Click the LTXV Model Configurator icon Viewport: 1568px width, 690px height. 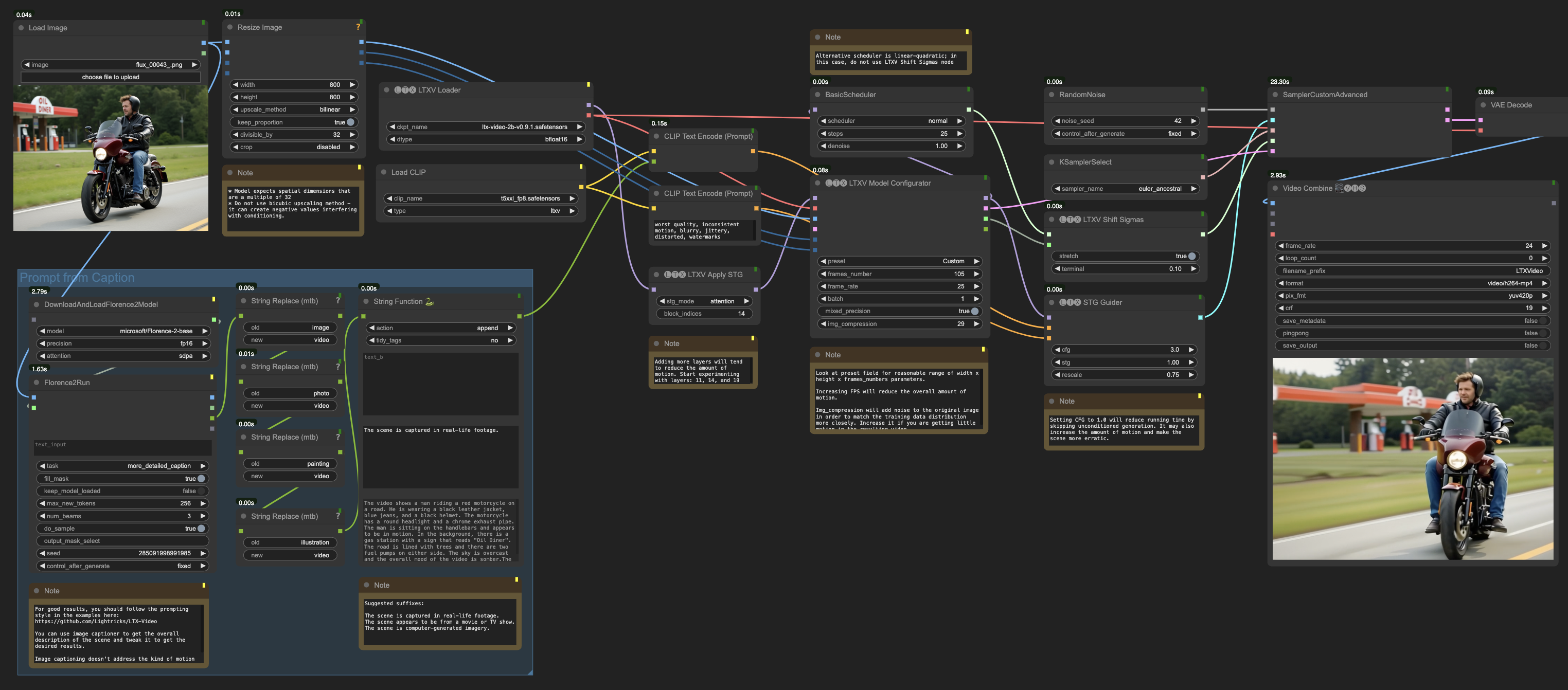839,182
